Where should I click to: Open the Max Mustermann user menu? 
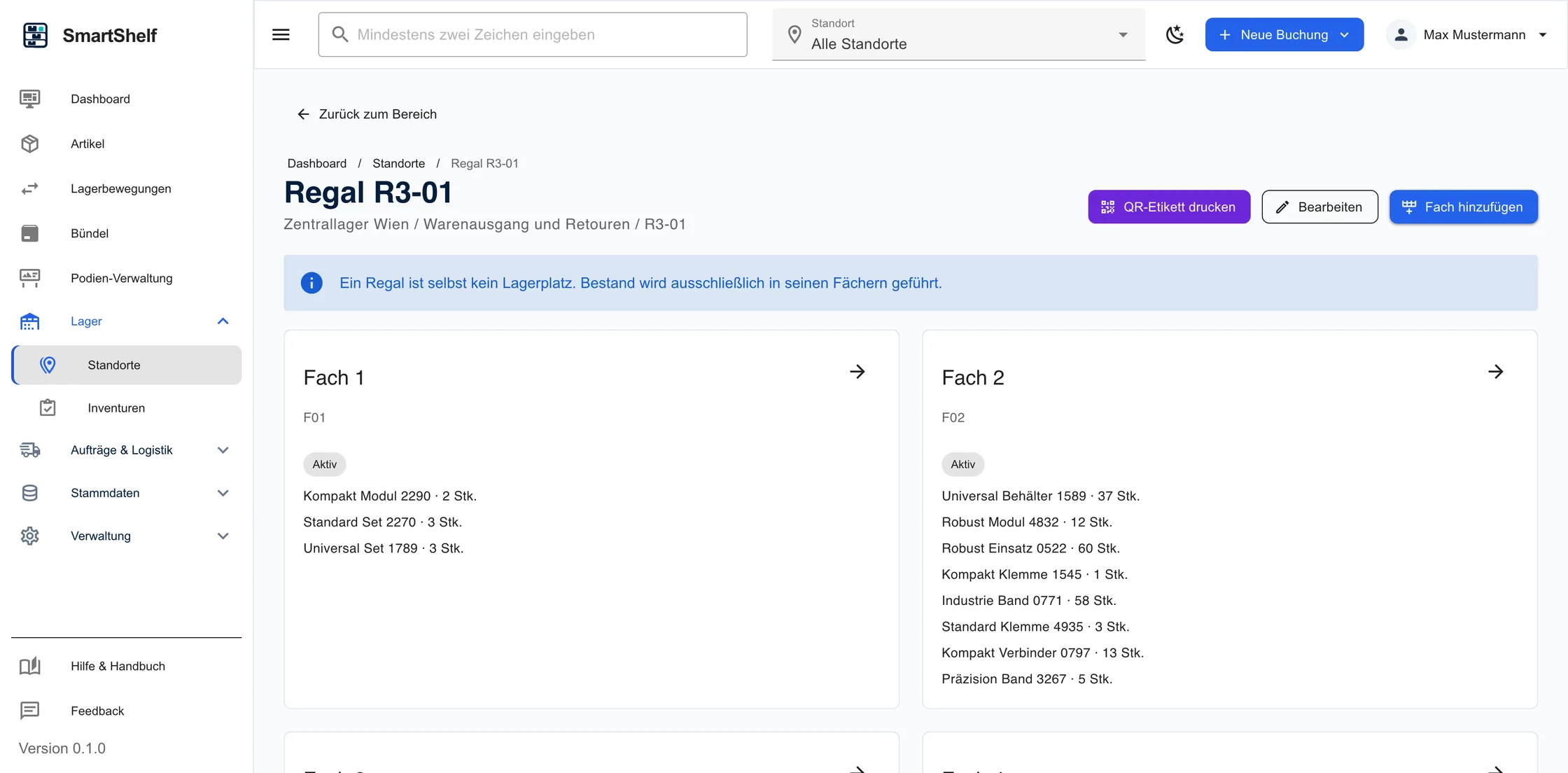pos(1466,34)
